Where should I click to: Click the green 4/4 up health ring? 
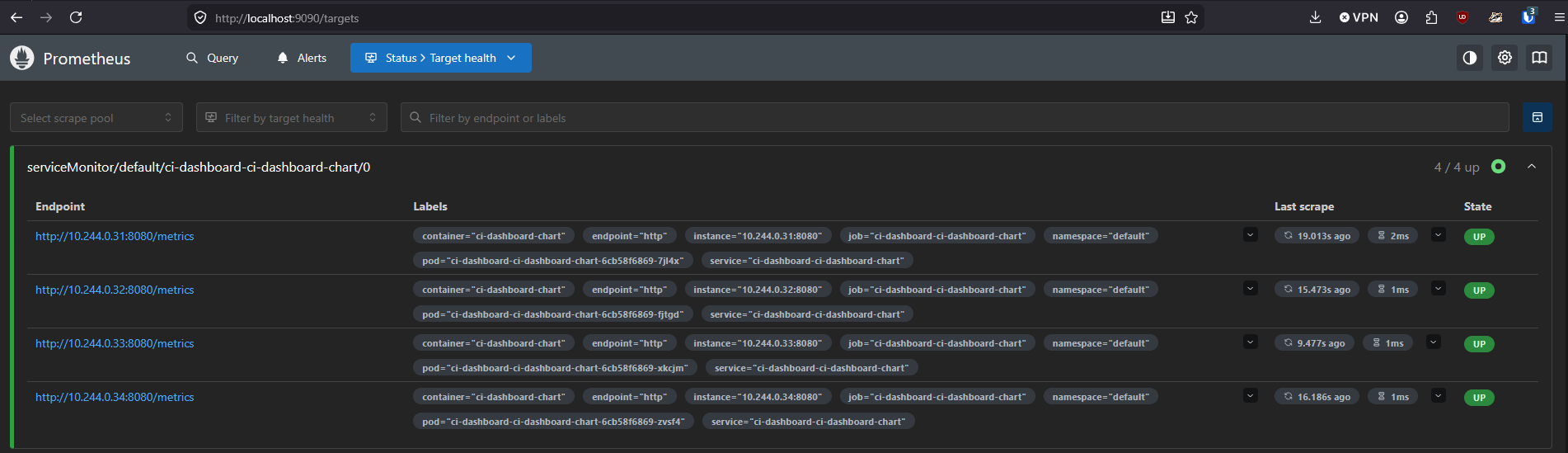coord(1499,167)
